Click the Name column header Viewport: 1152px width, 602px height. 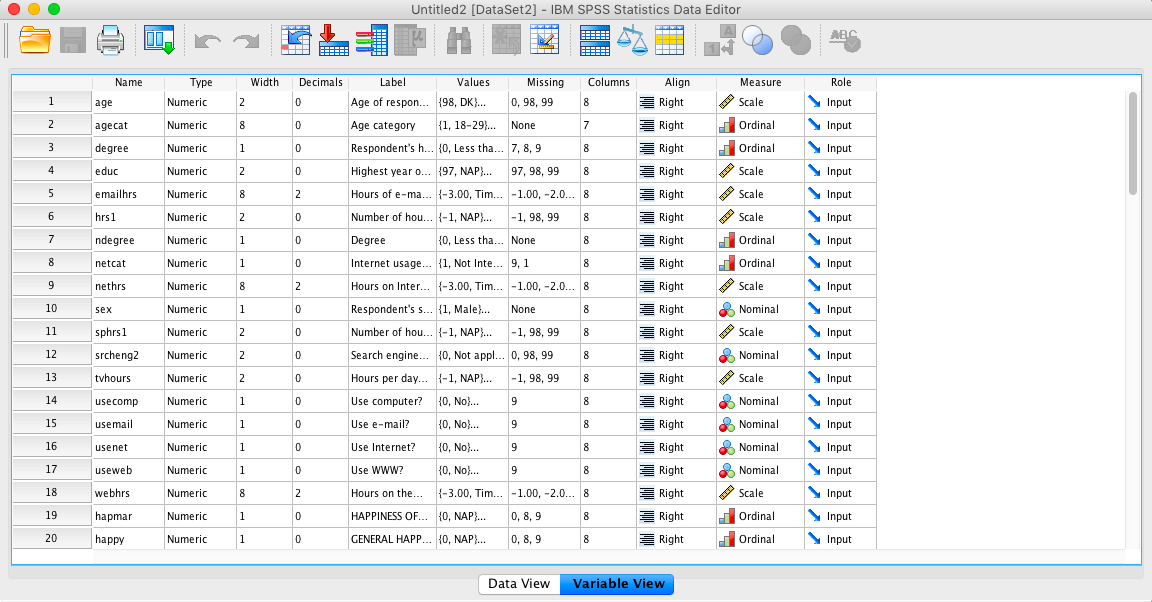click(x=128, y=82)
